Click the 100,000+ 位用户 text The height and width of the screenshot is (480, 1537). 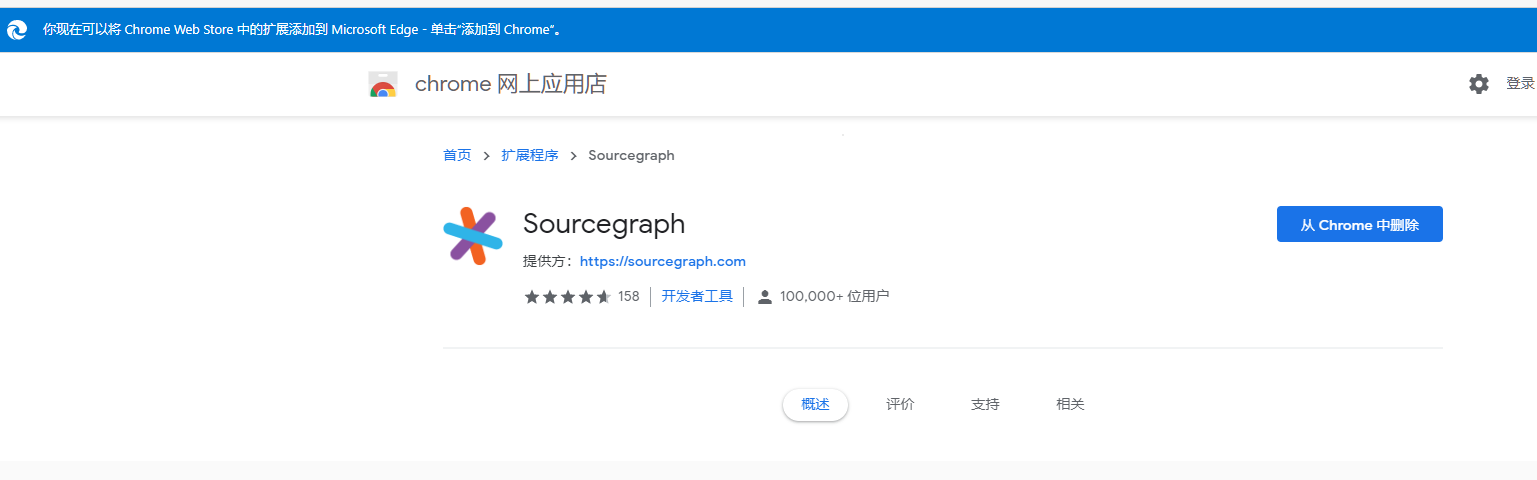835,296
